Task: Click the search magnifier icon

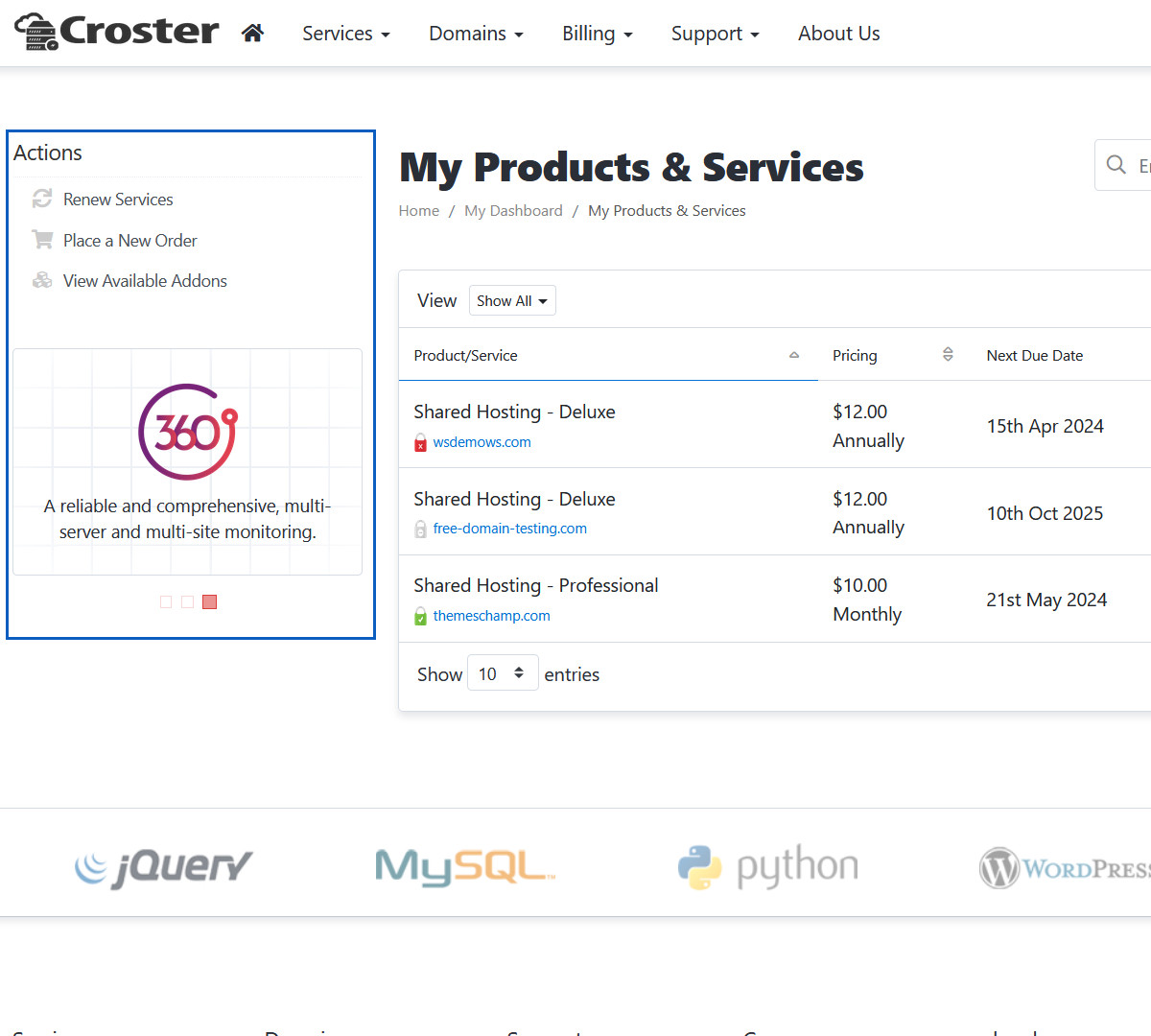Action: [1116, 165]
